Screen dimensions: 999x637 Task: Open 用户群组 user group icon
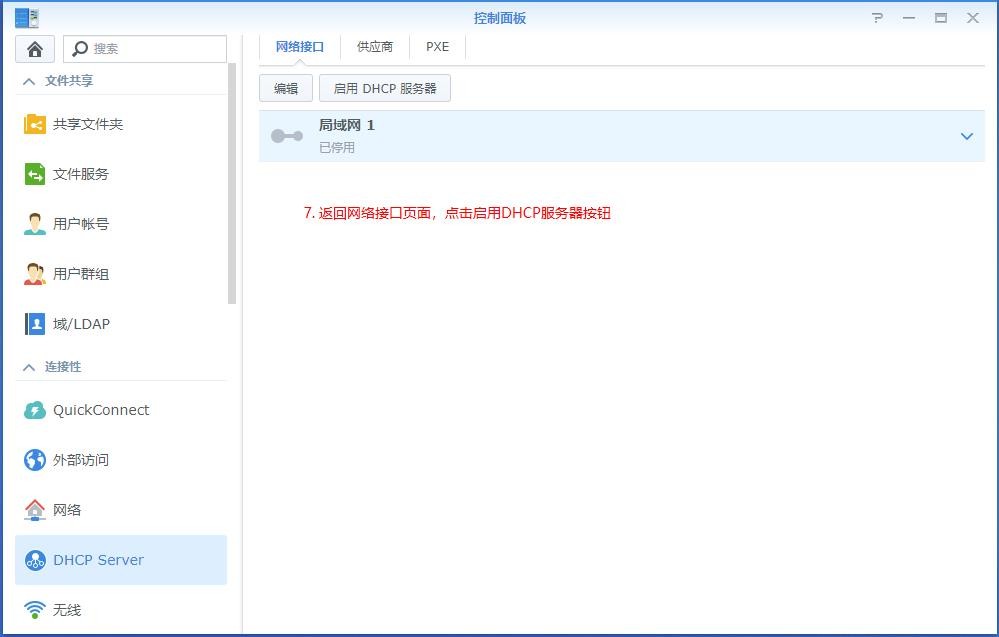click(35, 274)
